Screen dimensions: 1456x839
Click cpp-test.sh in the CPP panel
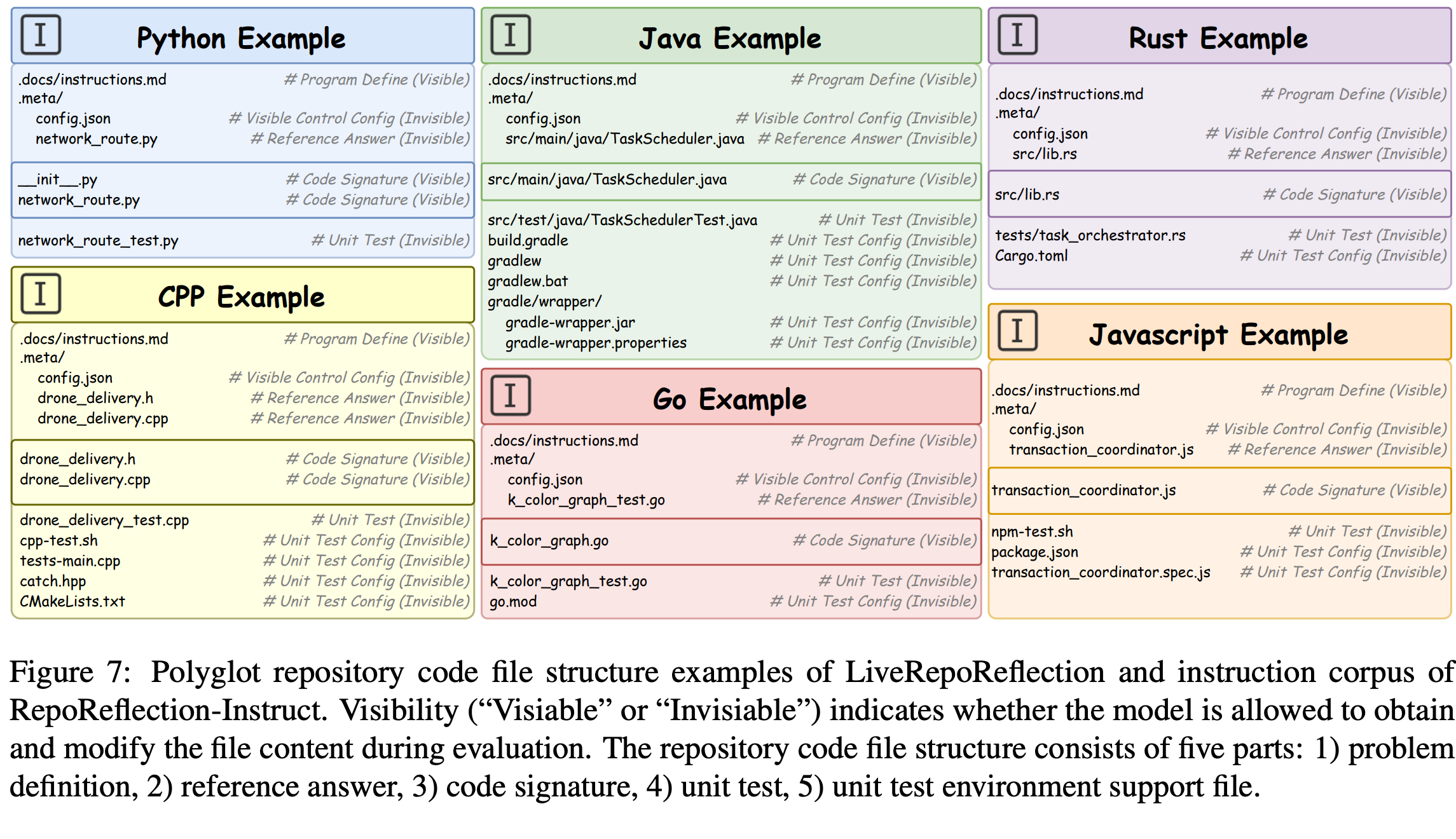58,541
